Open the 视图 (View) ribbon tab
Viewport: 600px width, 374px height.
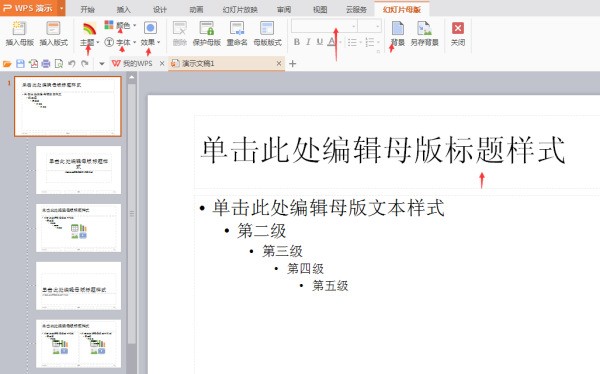(320, 9)
